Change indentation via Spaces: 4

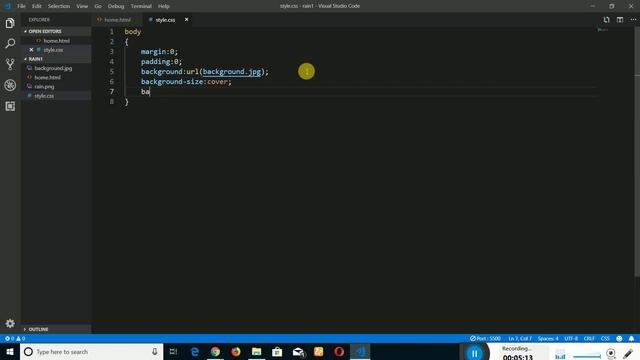point(548,338)
